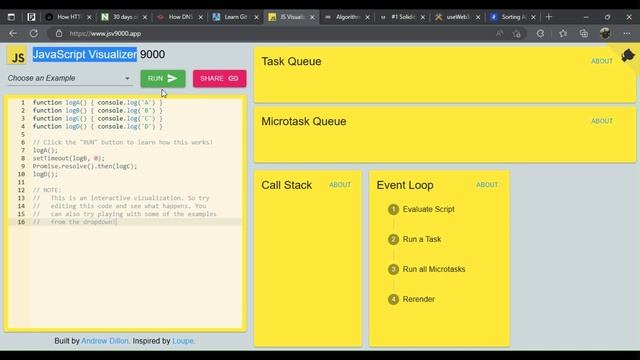The image size is (640, 360).
Task: Open the Call Stack ABOUT link
Action: (340, 185)
